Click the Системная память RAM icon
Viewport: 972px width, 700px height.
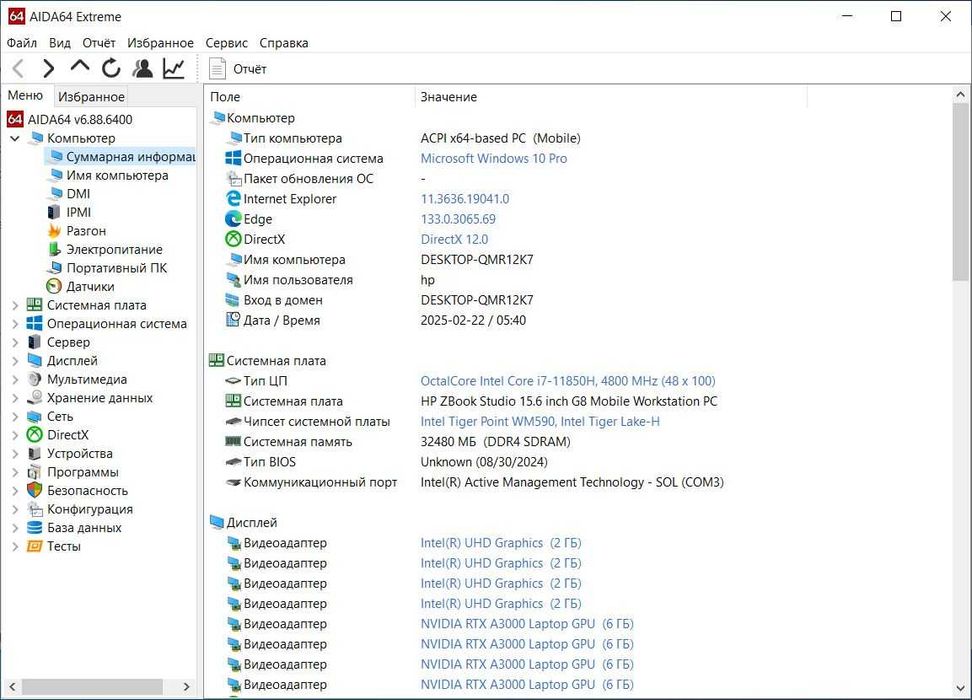(233, 441)
